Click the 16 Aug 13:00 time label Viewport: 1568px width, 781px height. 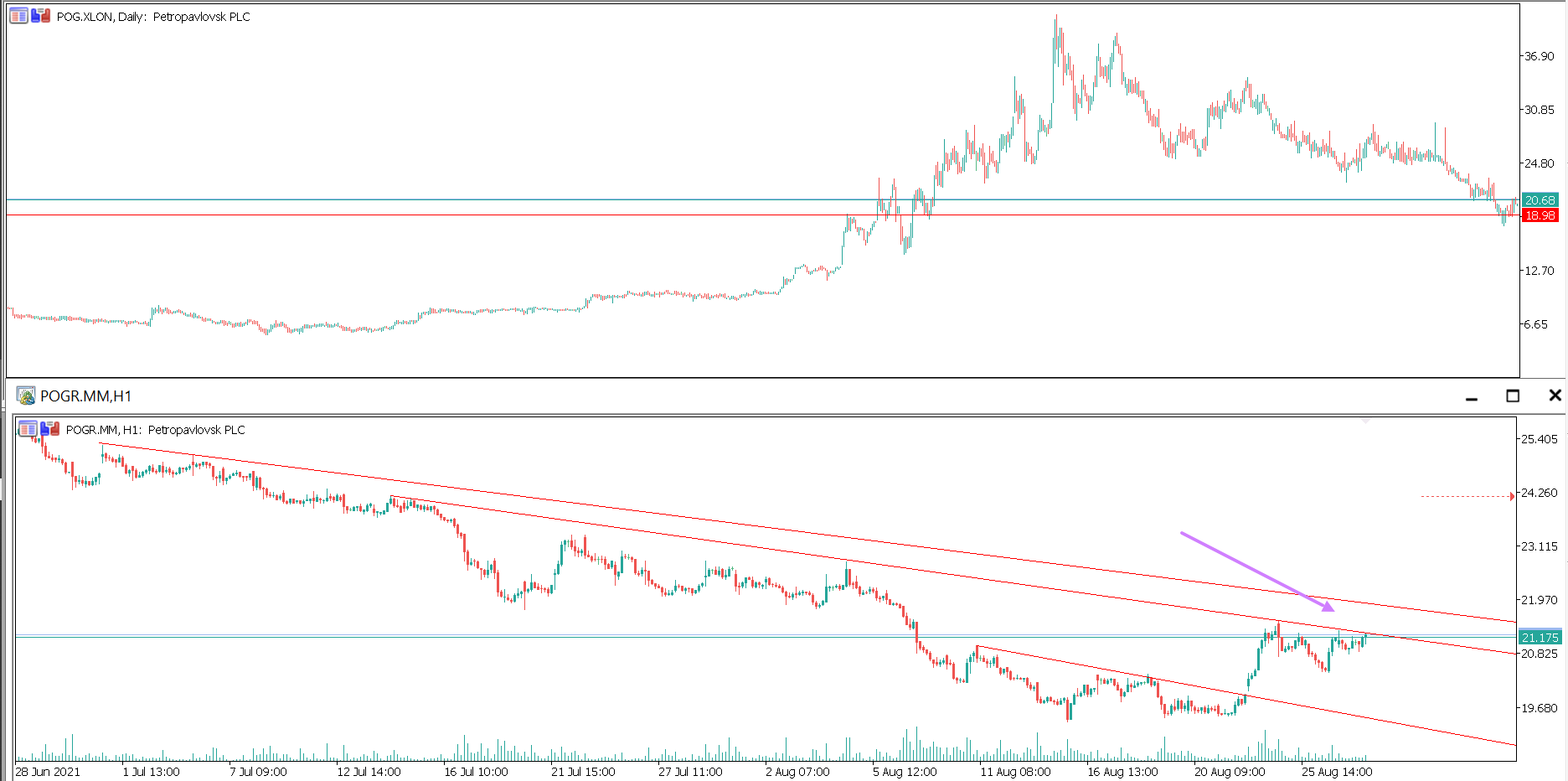pyautogui.click(x=1122, y=772)
